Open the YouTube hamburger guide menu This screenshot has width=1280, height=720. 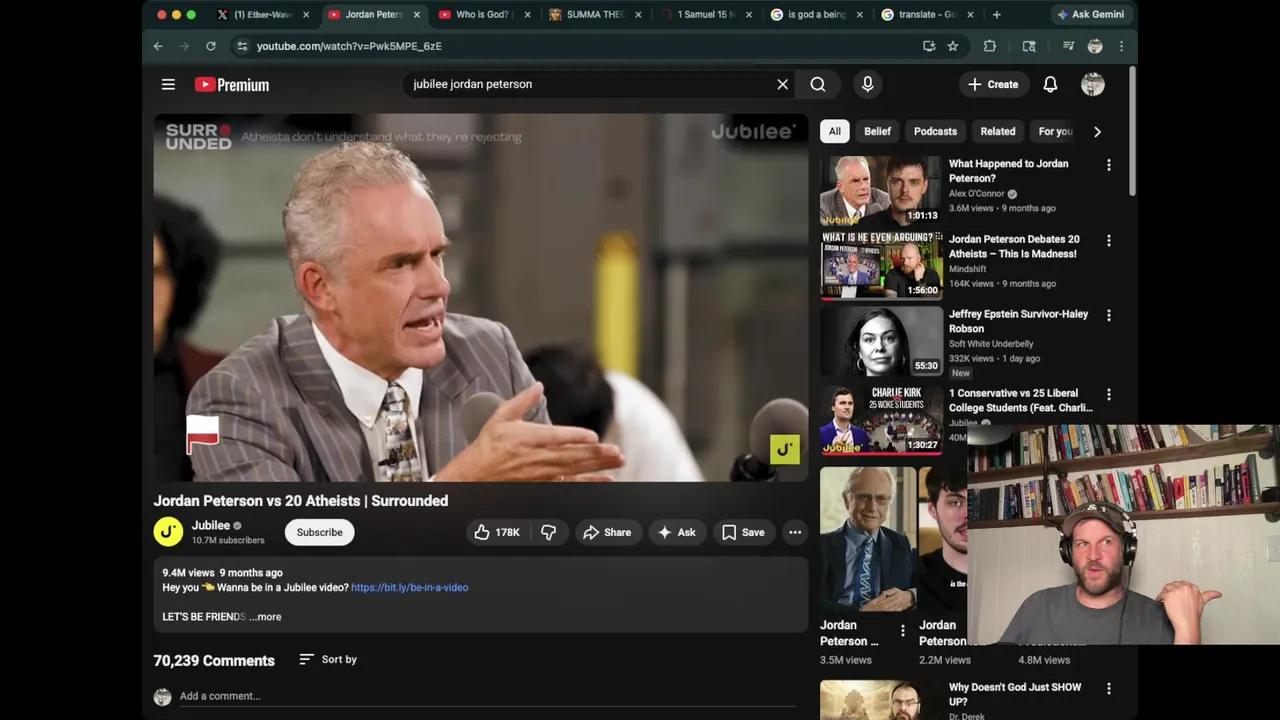click(168, 85)
